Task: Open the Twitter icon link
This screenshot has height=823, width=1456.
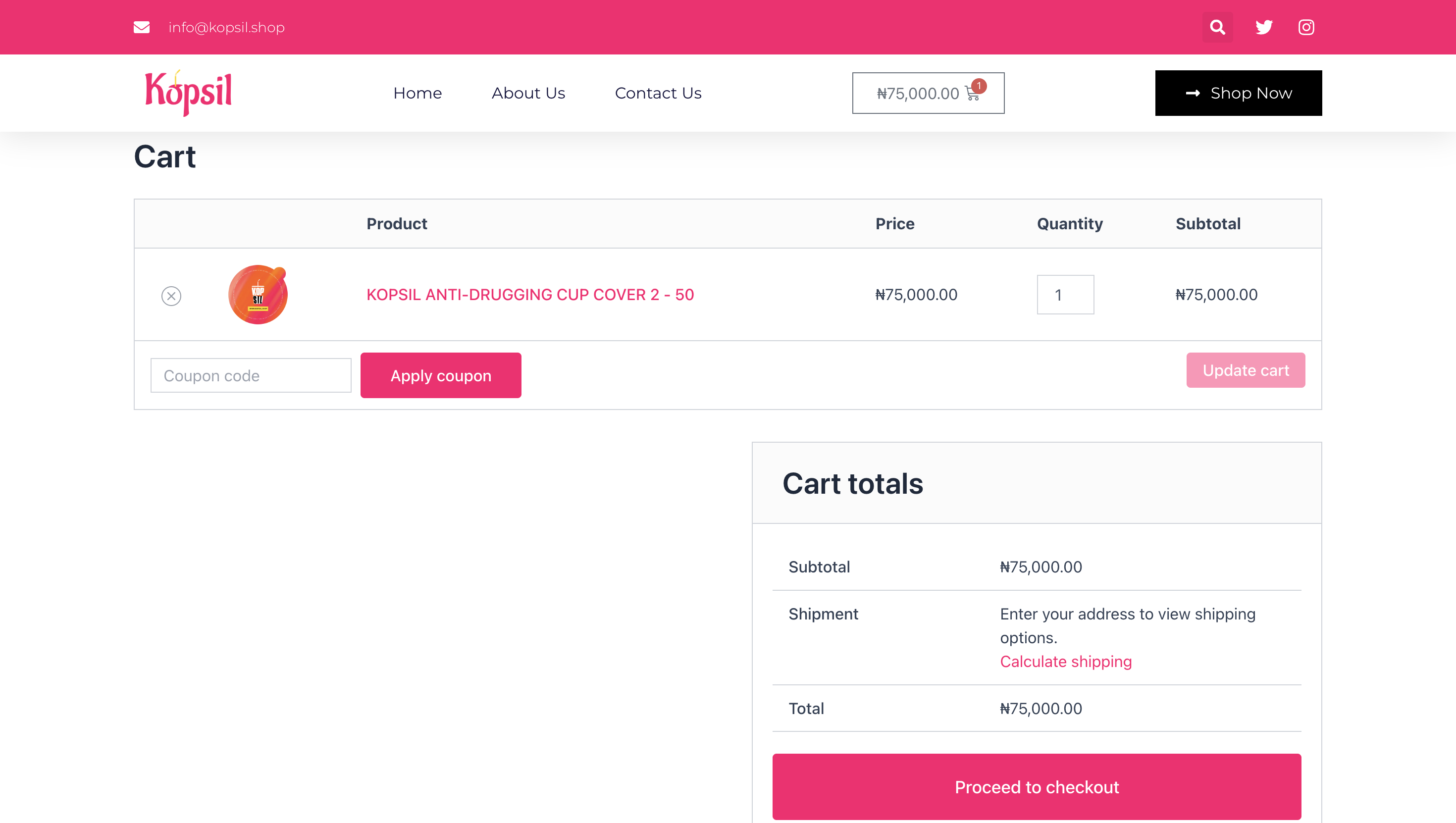Action: coord(1264,27)
